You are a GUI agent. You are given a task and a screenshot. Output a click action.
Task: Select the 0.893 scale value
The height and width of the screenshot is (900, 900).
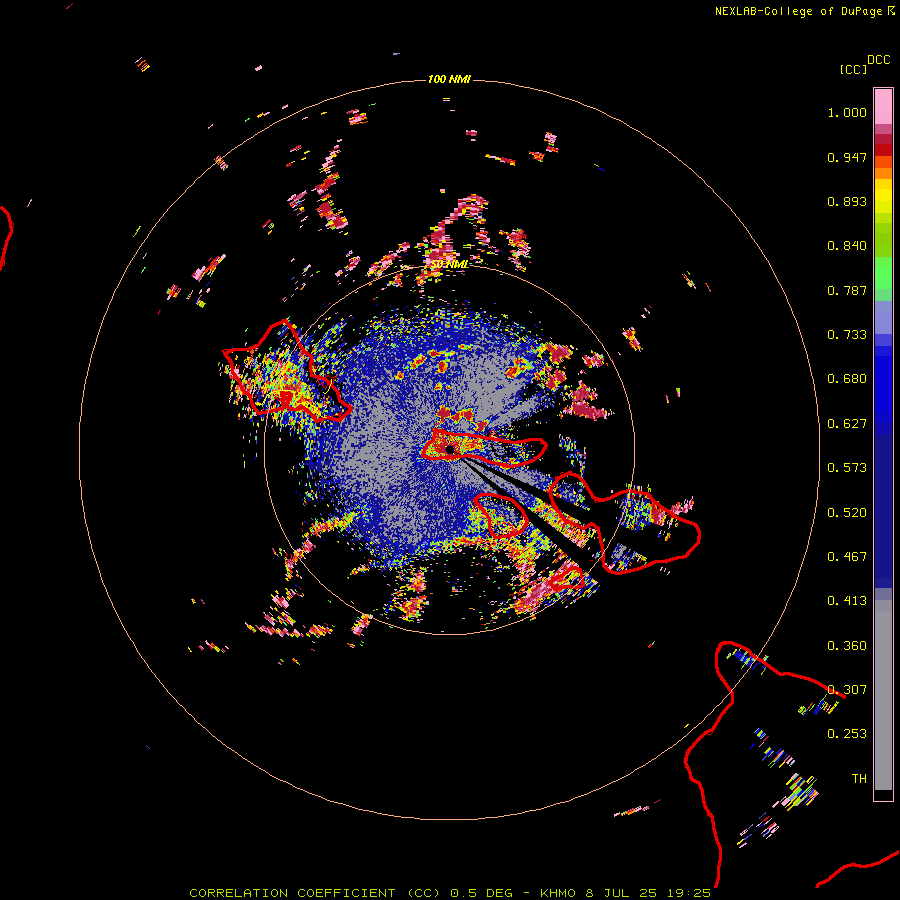pos(847,201)
